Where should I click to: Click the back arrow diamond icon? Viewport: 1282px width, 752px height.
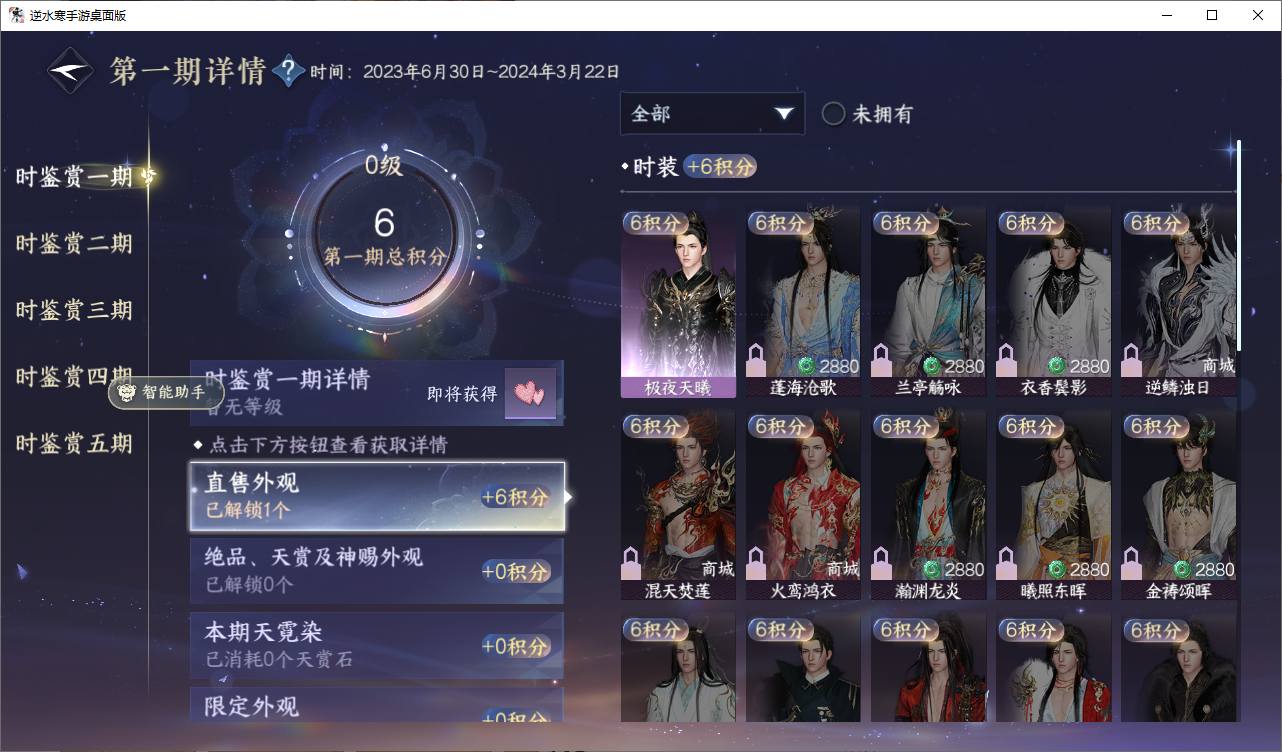[x=71, y=71]
